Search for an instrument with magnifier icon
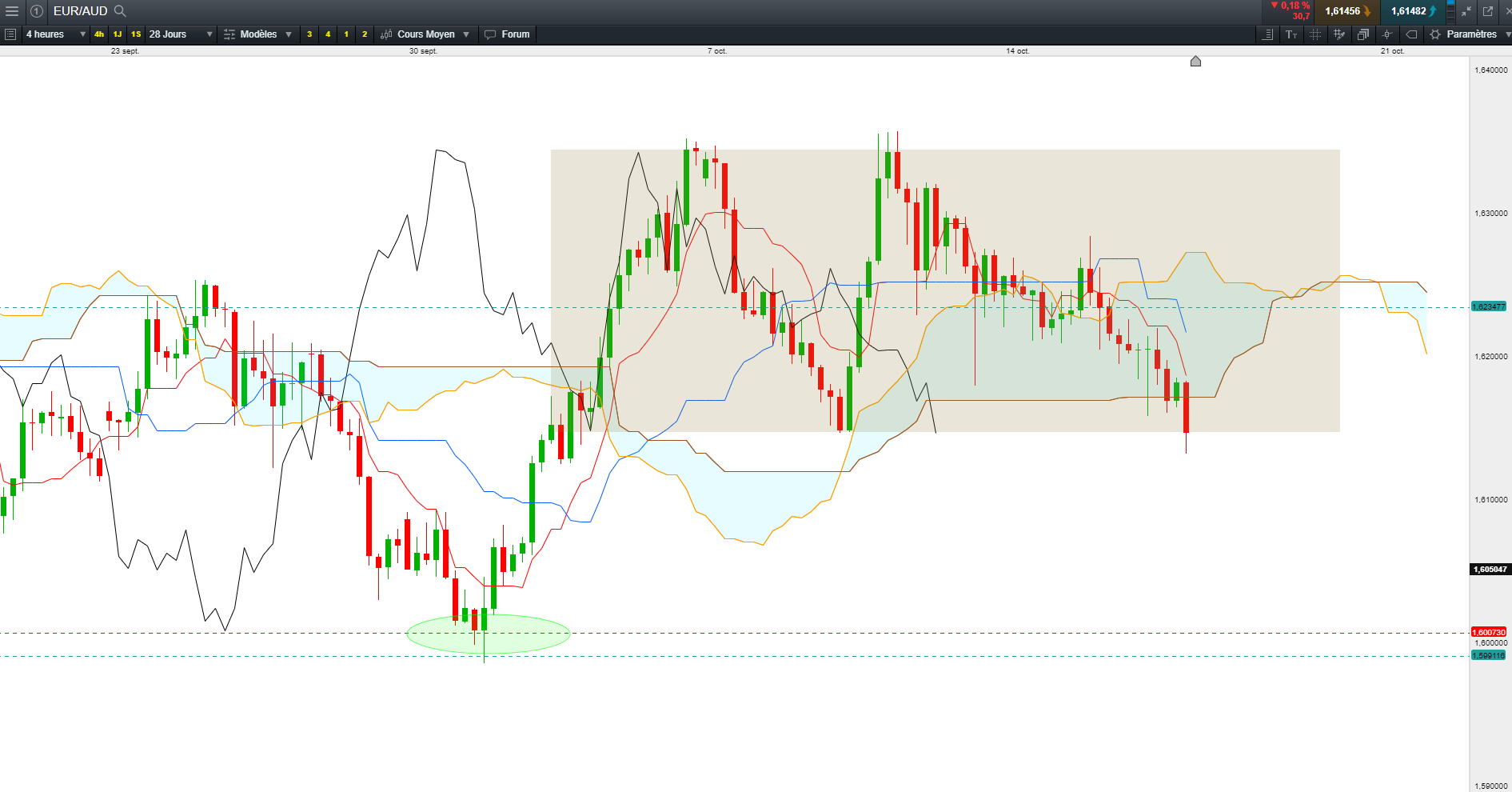 (121, 11)
